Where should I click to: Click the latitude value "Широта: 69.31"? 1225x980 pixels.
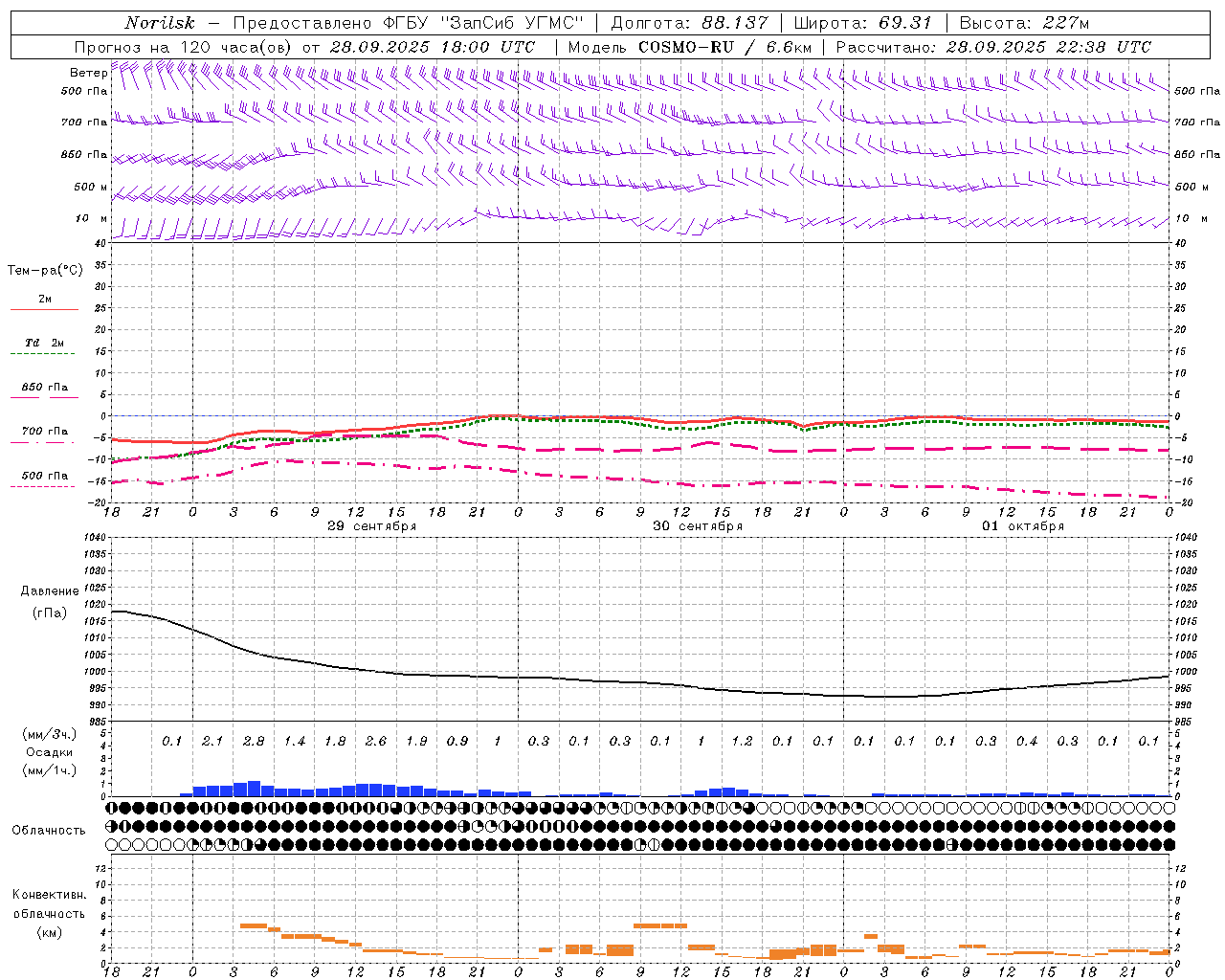[862, 23]
